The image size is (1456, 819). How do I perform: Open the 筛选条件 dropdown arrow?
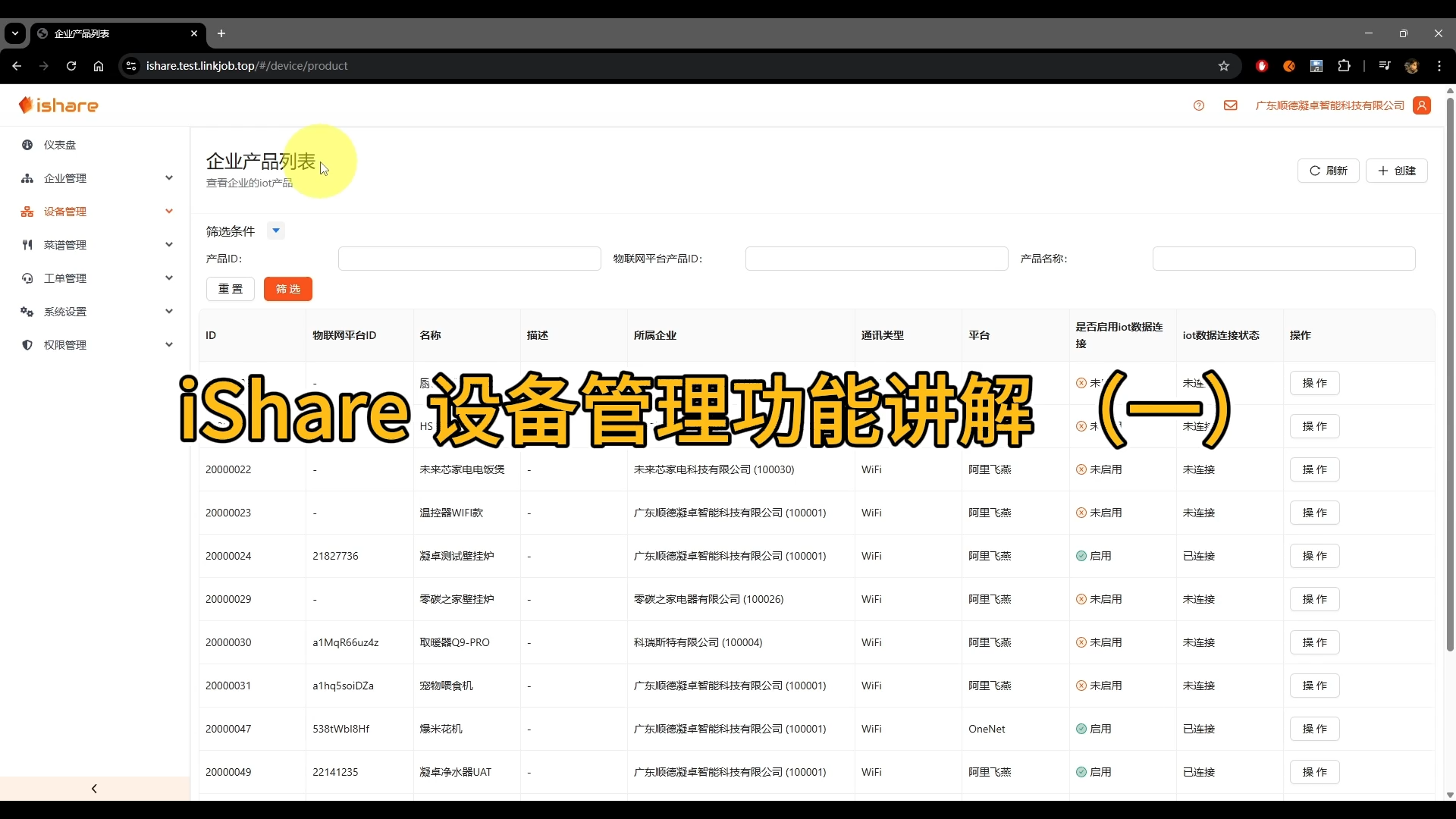pyautogui.click(x=276, y=231)
